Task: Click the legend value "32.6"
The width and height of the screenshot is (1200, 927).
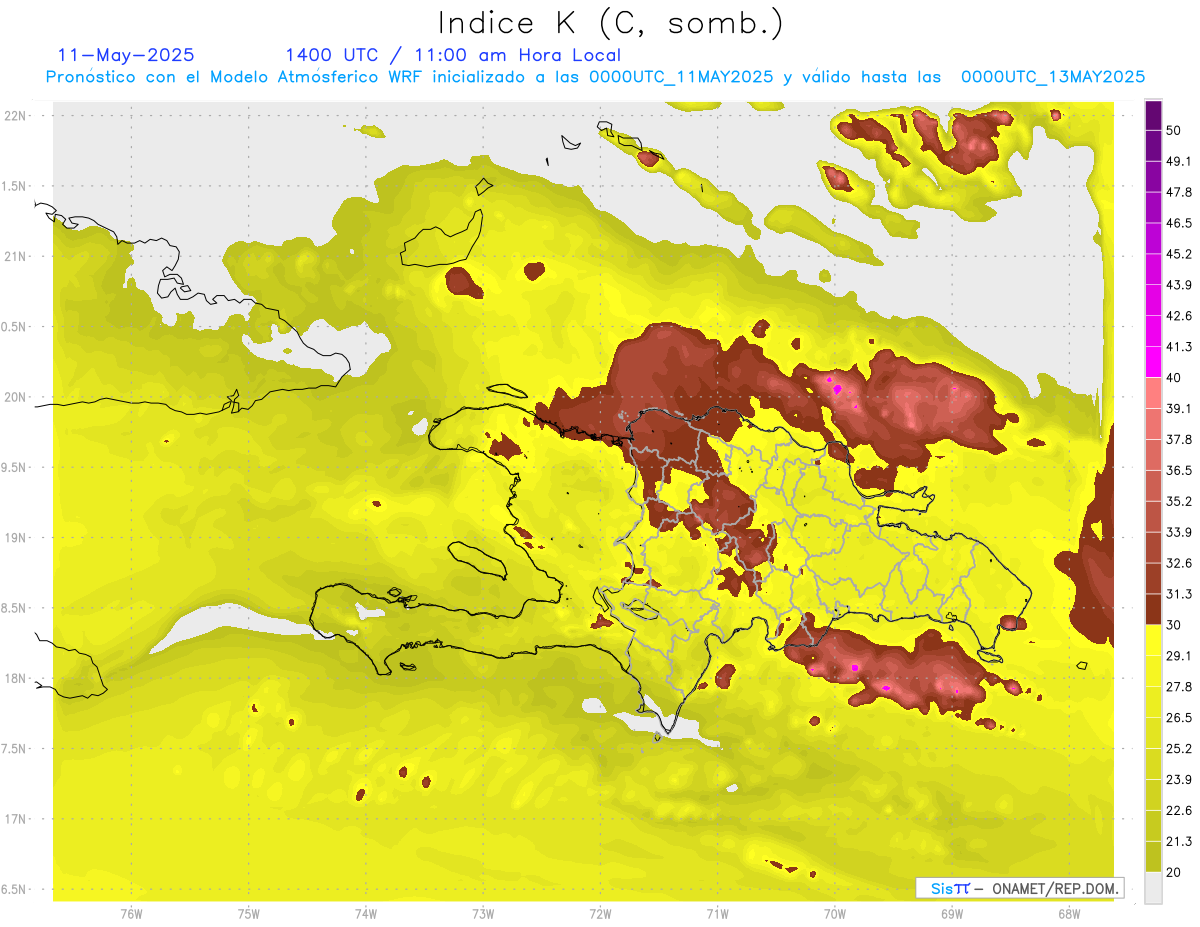Action: 1179,564
